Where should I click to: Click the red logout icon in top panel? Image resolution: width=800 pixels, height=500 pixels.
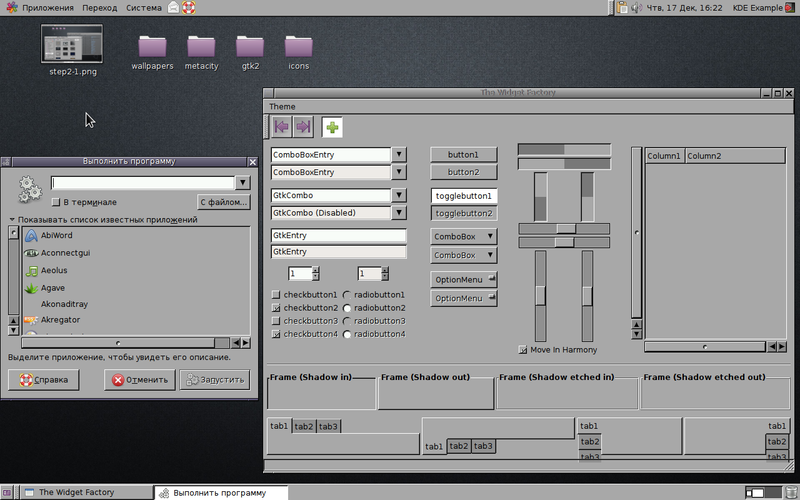(791, 8)
